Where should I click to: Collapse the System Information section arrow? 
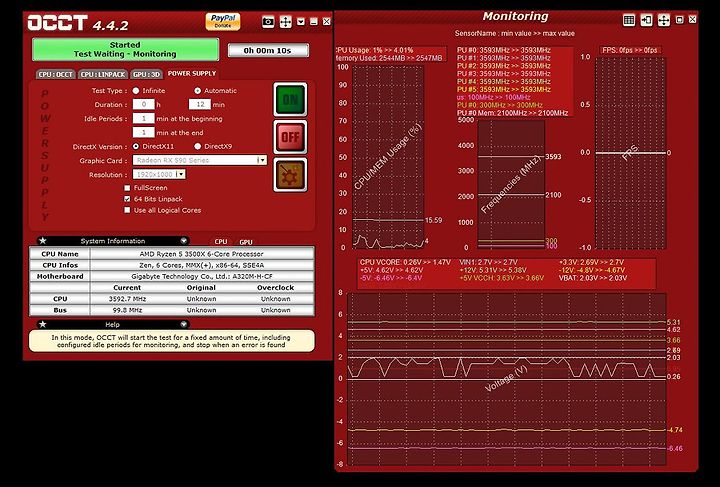click(184, 241)
